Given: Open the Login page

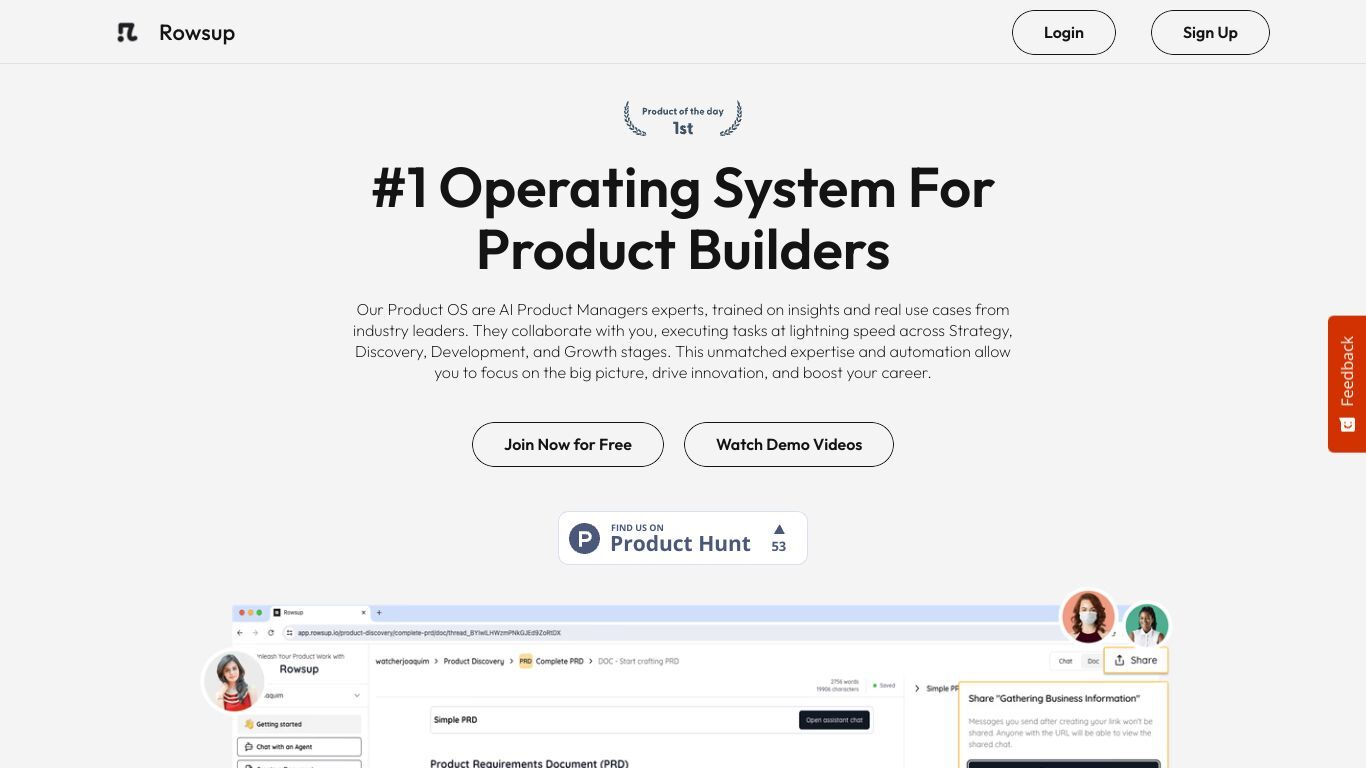Looking at the screenshot, I should pos(1063,32).
